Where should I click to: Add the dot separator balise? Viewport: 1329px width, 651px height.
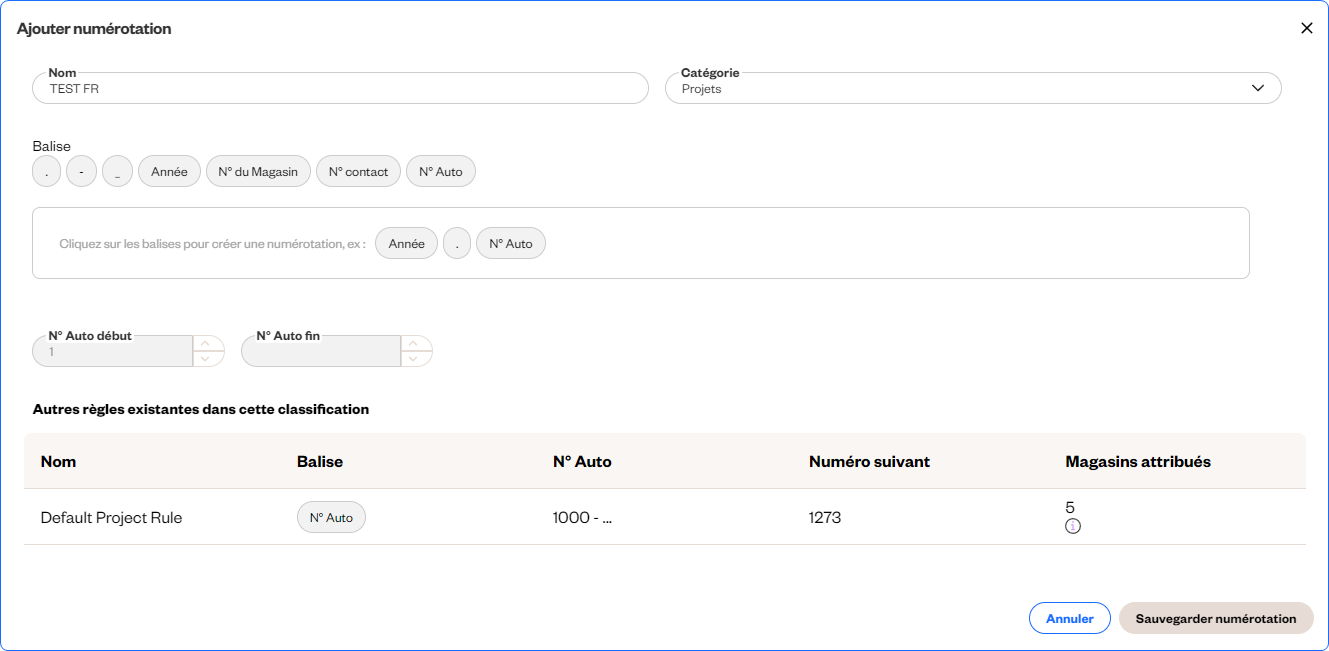(x=47, y=172)
